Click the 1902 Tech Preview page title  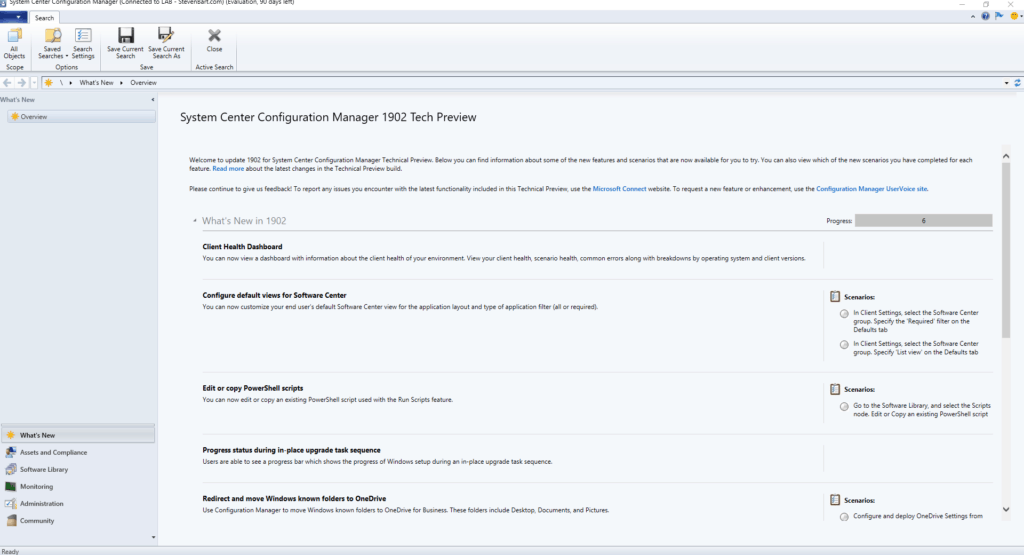point(328,118)
